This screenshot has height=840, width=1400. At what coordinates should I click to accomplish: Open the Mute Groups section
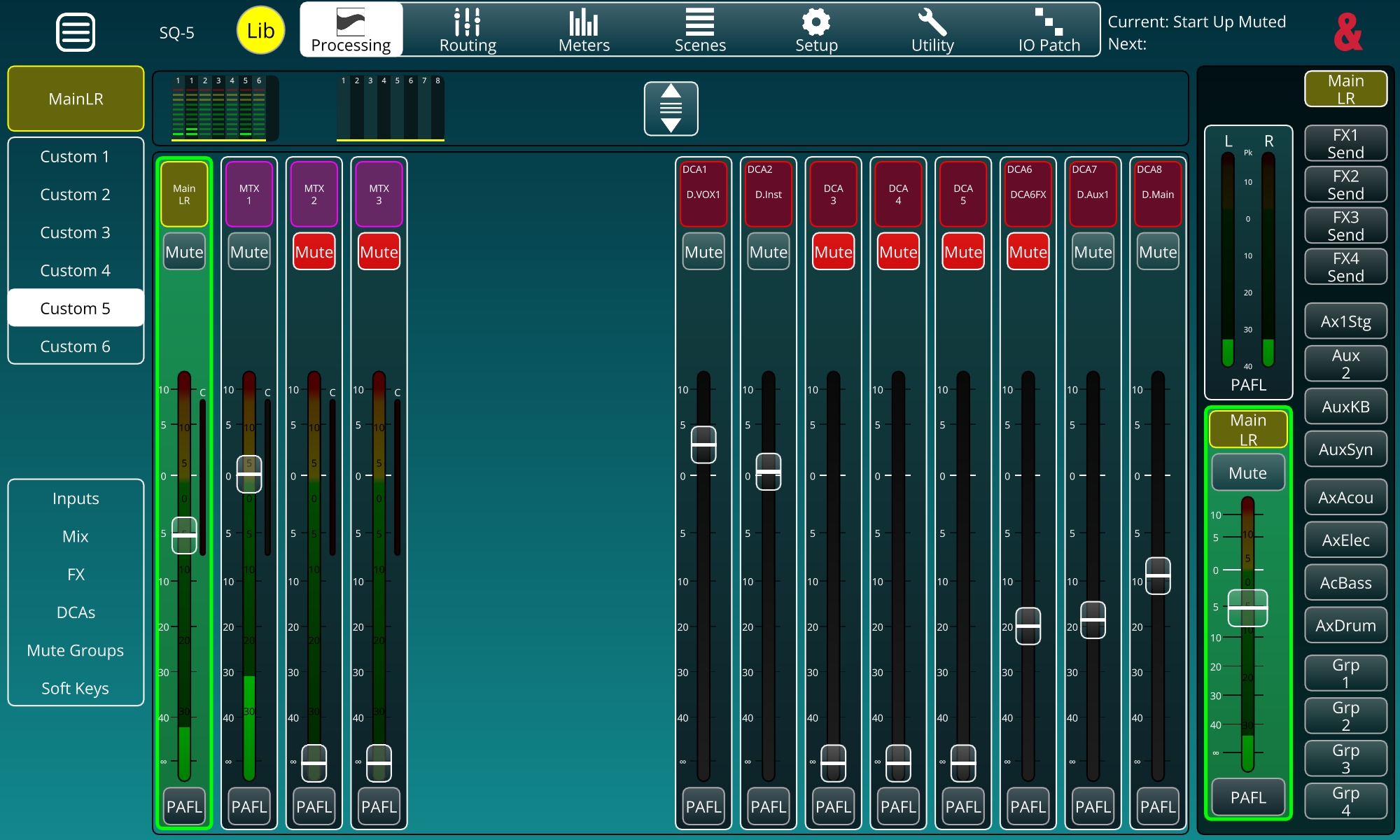pos(75,650)
